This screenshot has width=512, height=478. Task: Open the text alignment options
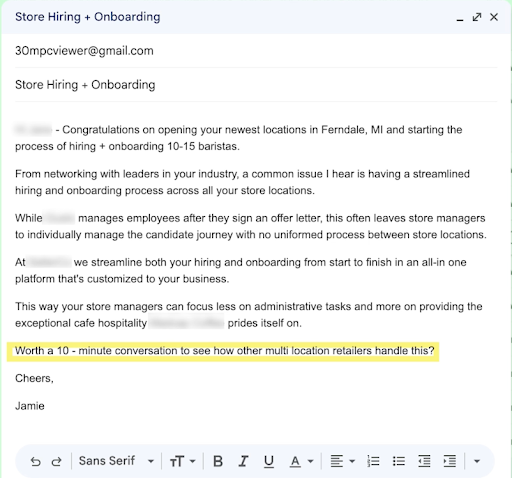342,461
